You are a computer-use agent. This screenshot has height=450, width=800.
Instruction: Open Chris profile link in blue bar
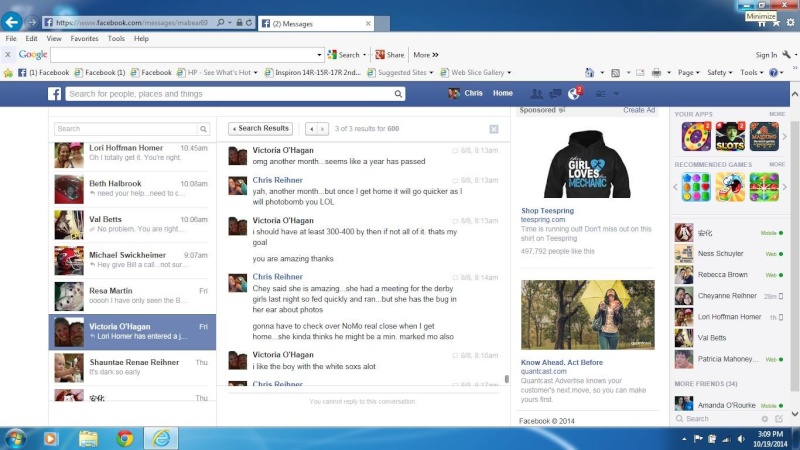465,93
